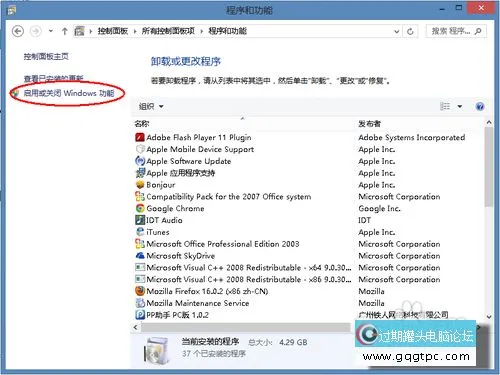Click the vertical scrollbar up arrow

point(489,122)
